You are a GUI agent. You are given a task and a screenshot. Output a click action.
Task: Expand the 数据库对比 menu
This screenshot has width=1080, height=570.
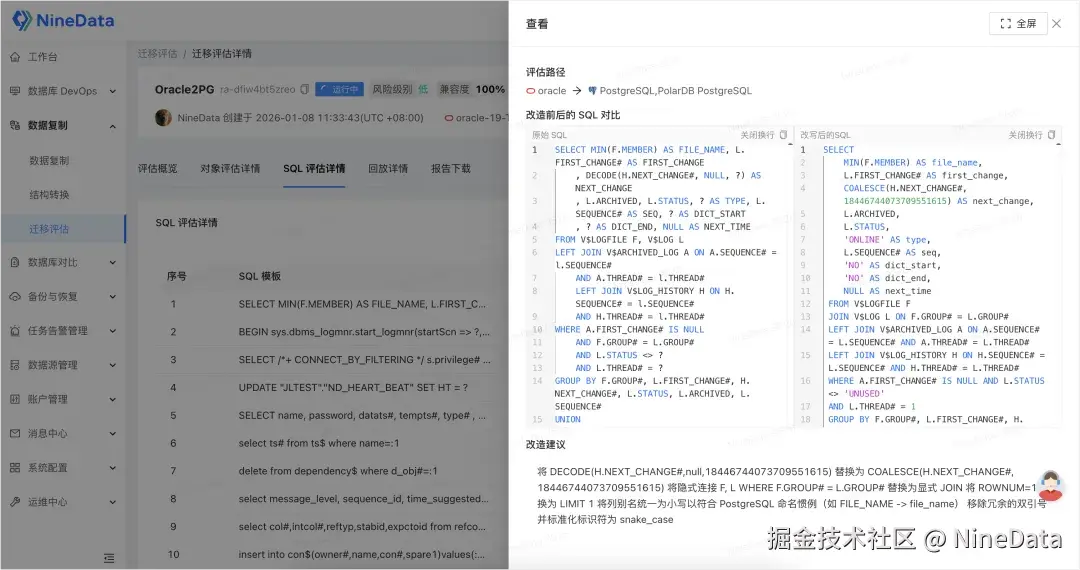112,262
